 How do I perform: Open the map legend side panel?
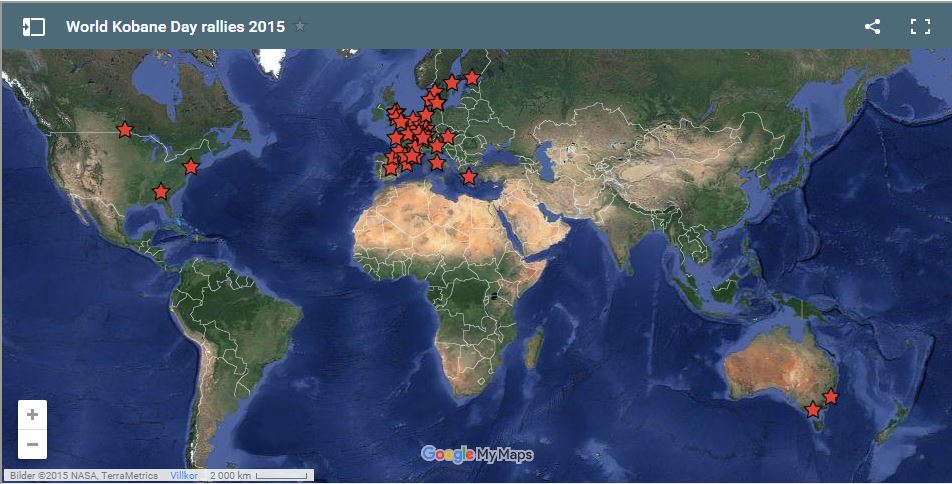pos(33,27)
